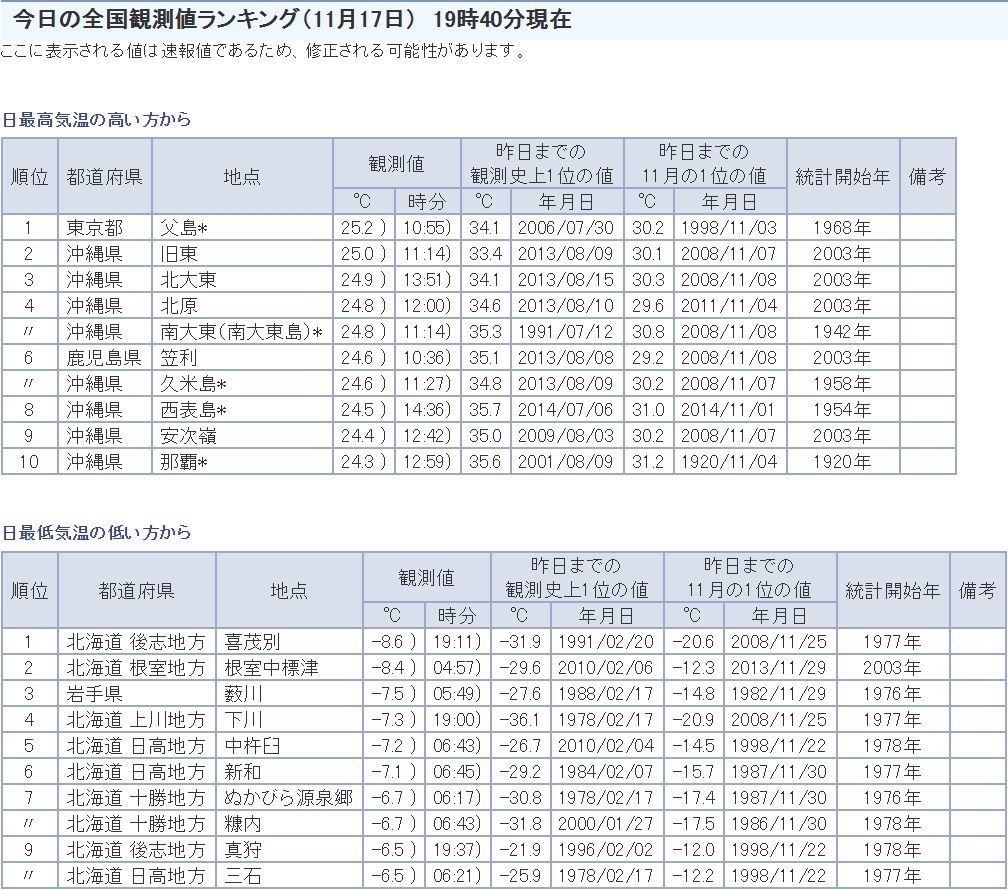The image size is (1008, 890).
Task: Select the 真狩 station name
Action: [243, 850]
